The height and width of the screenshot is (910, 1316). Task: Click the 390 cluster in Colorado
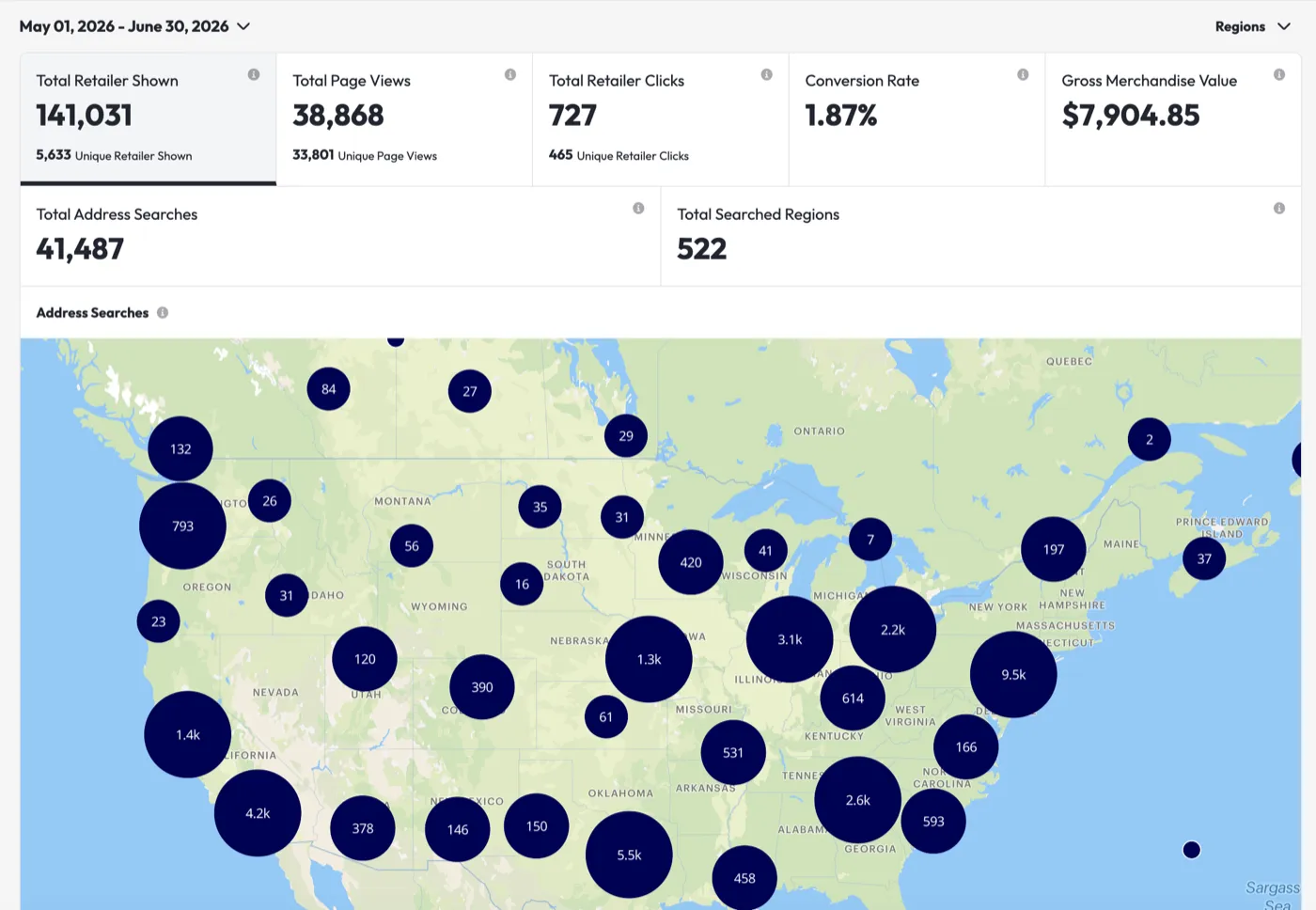(x=482, y=686)
